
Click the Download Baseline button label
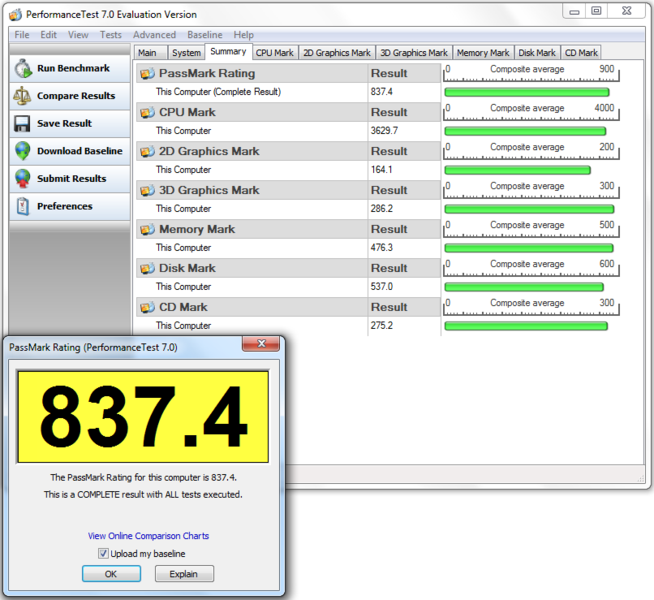pyautogui.click(x=80, y=151)
